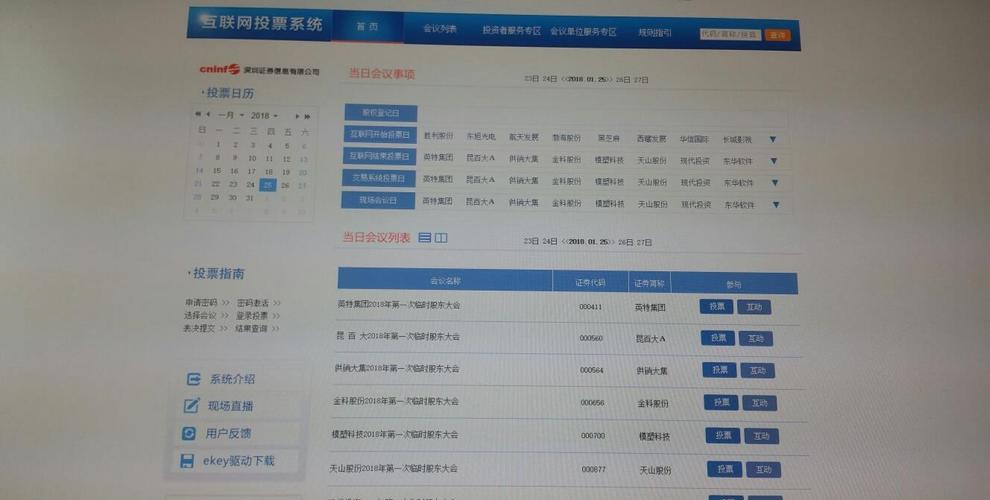Click the 现场直播 pencil icon

point(191,405)
